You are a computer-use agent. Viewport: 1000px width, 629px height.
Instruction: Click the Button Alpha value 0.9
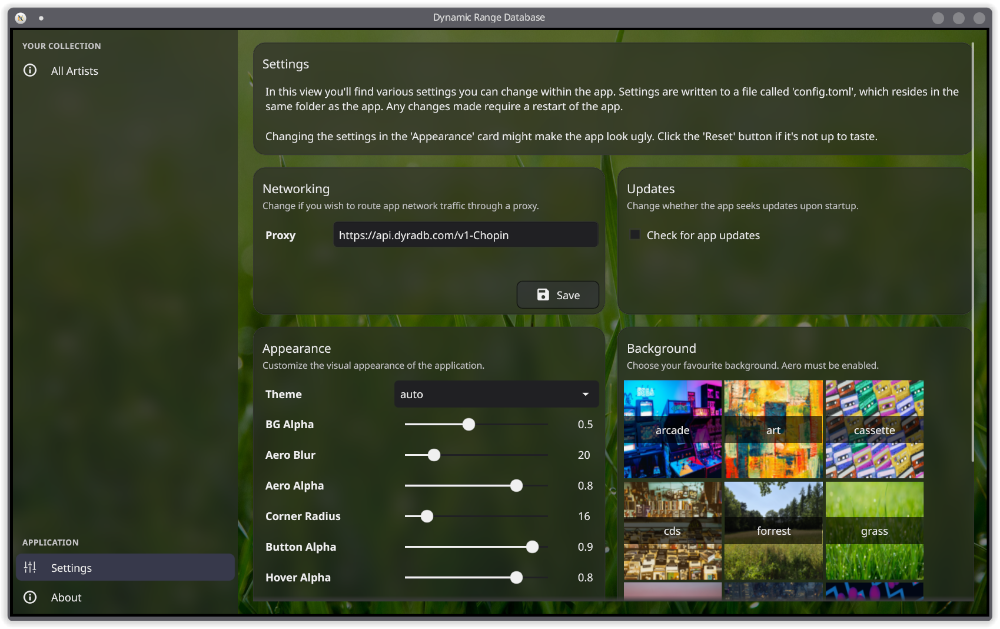(585, 547)
